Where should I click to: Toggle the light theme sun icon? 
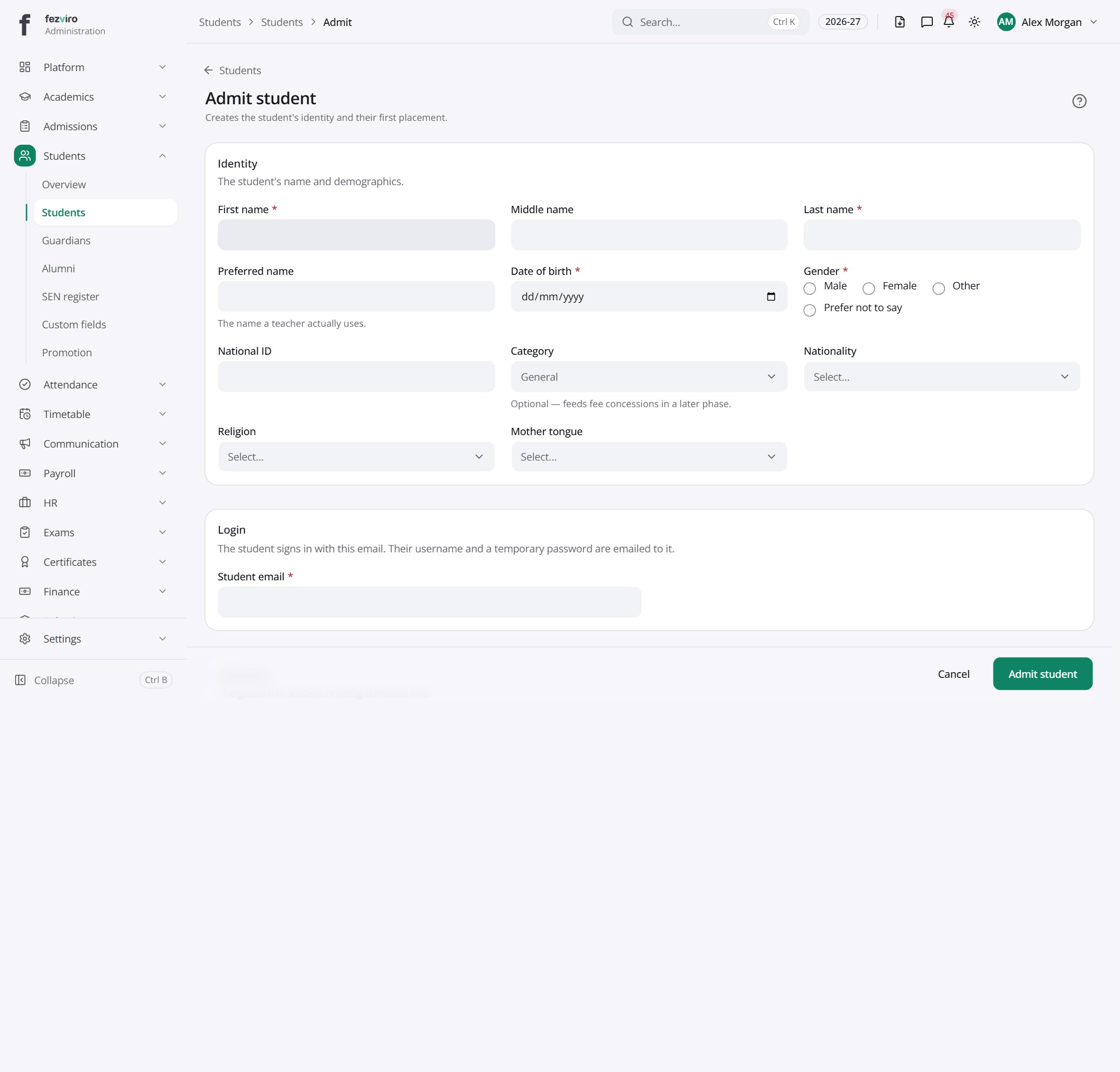click(975, 22)
